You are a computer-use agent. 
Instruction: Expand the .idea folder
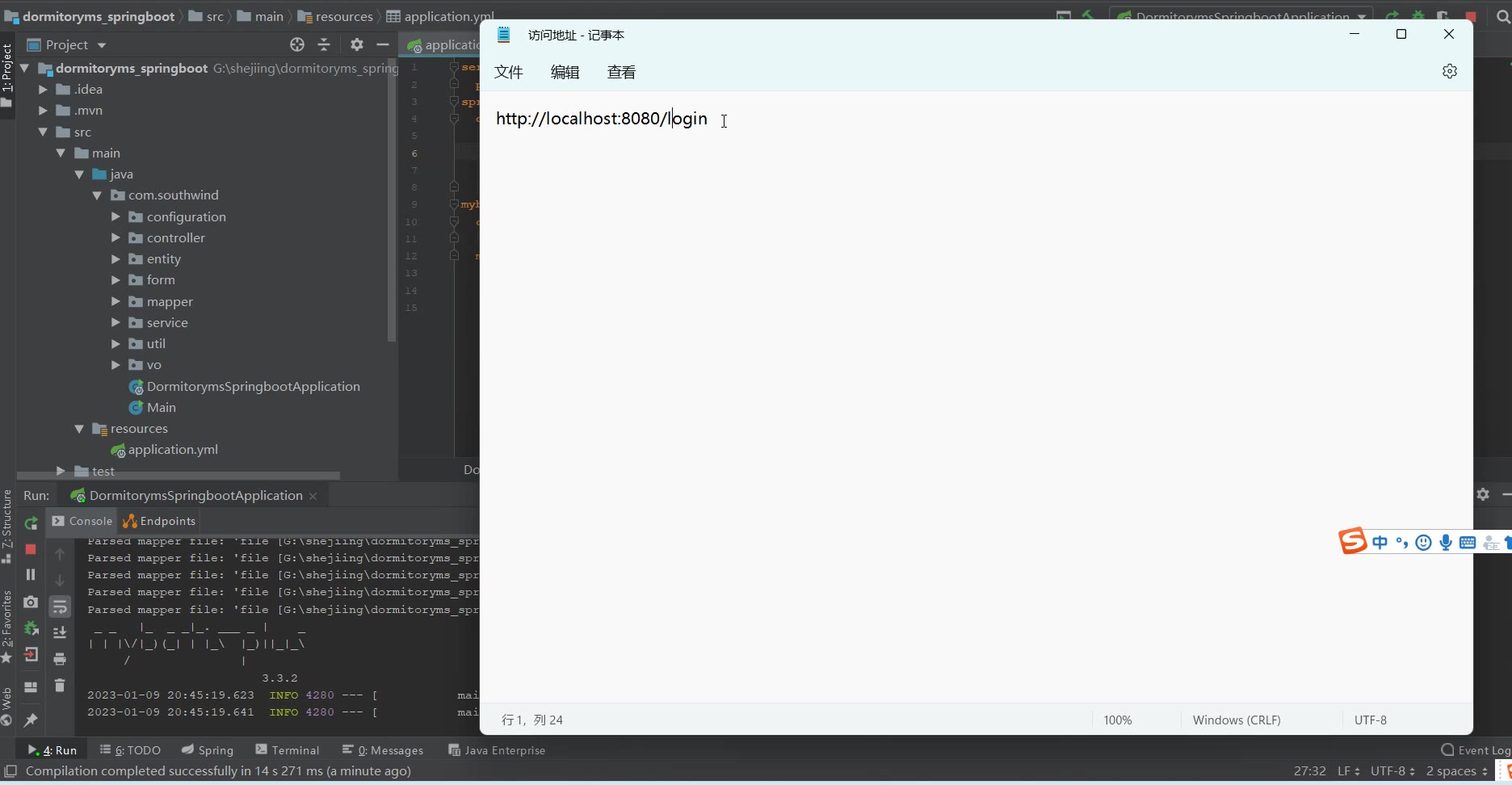pyautogui.click(x=43, y=90)
